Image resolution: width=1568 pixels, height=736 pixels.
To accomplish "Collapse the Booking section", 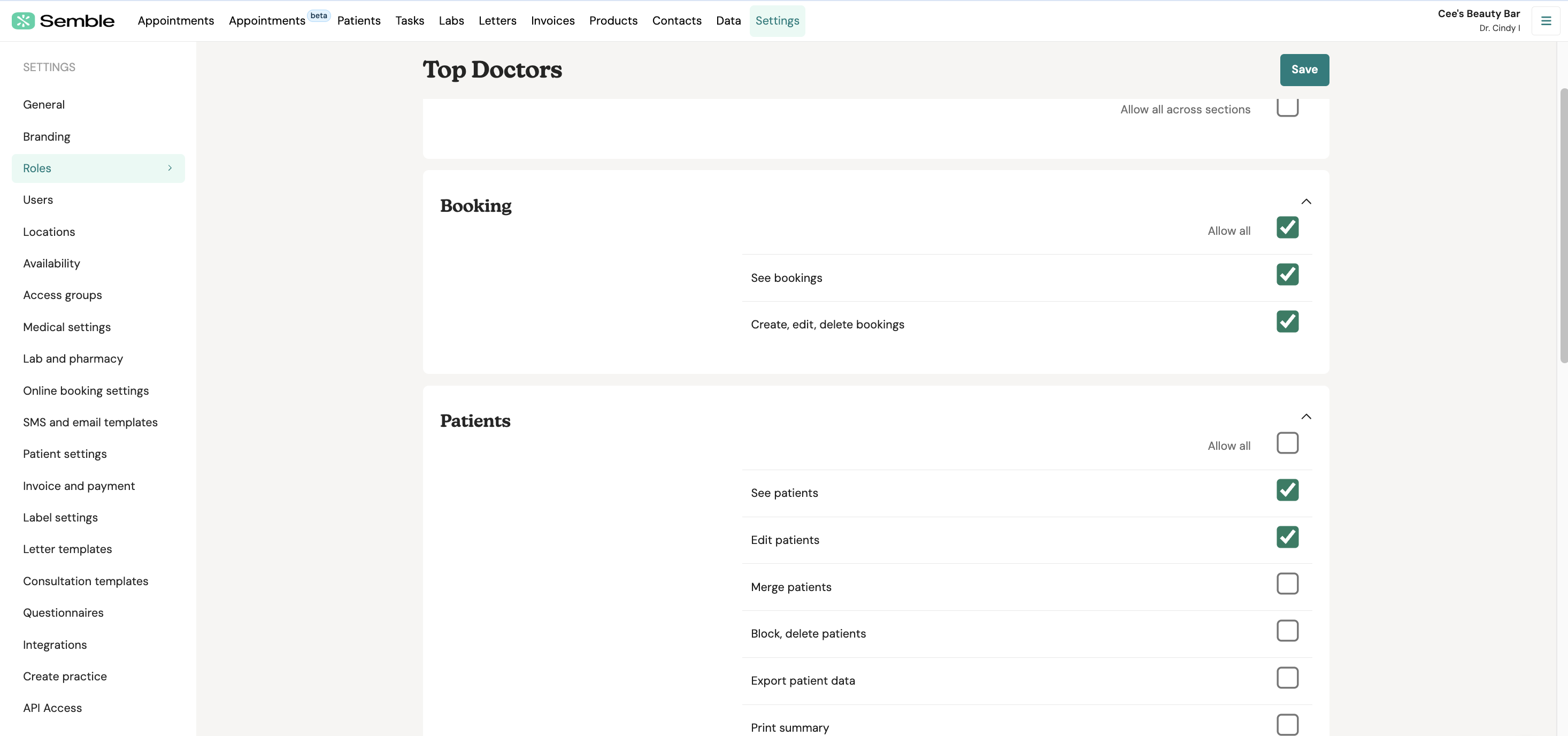I will (x=1306, y=202).
